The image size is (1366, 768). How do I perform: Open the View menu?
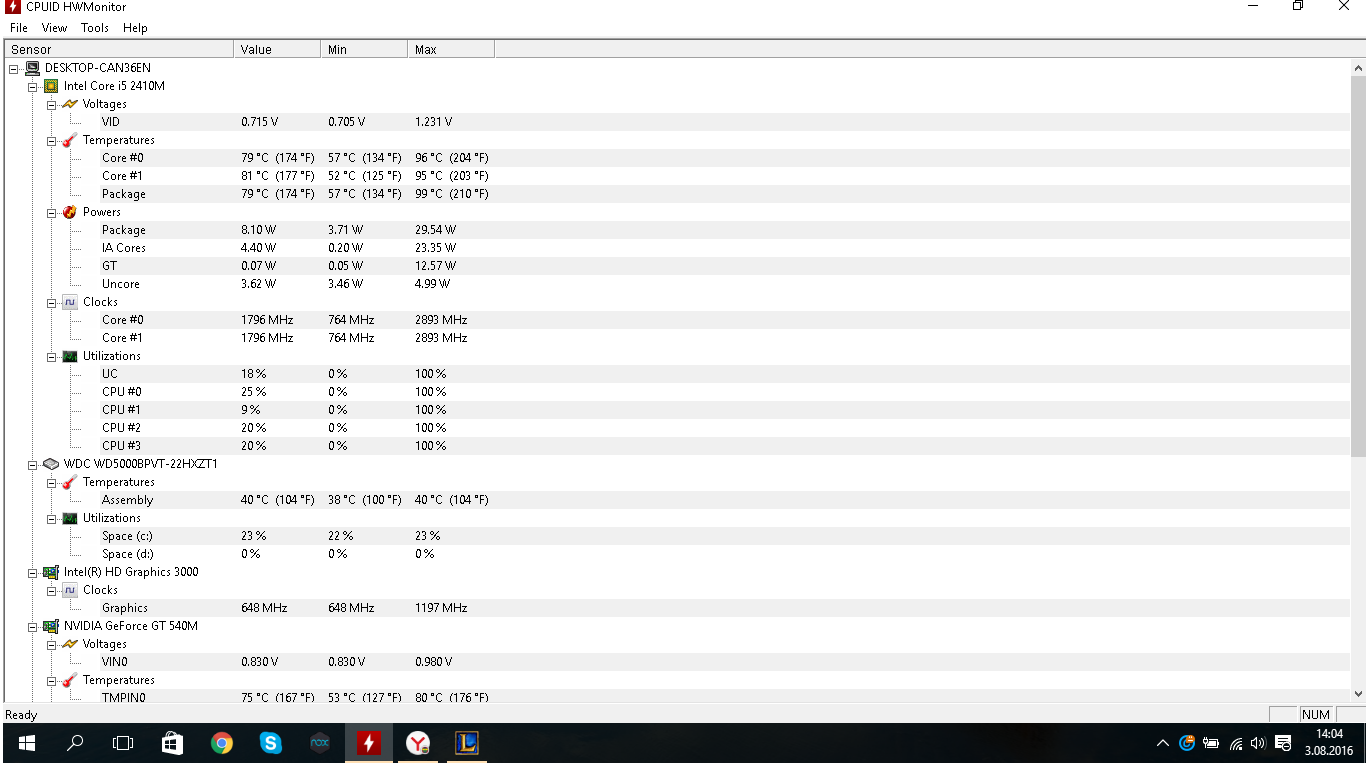(54, 28)
